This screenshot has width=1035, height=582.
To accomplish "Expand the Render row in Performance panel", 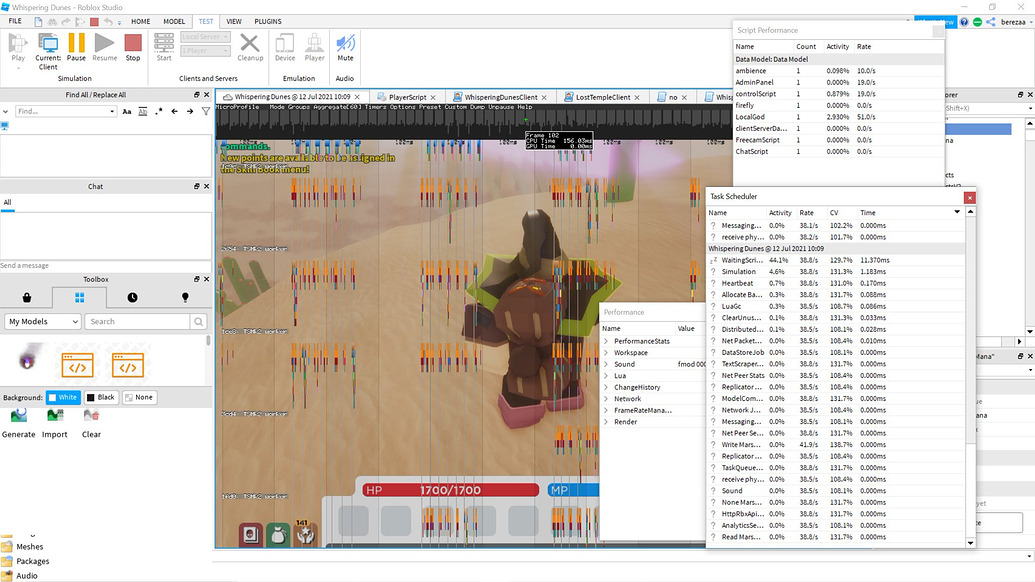I will coord(606,422).
